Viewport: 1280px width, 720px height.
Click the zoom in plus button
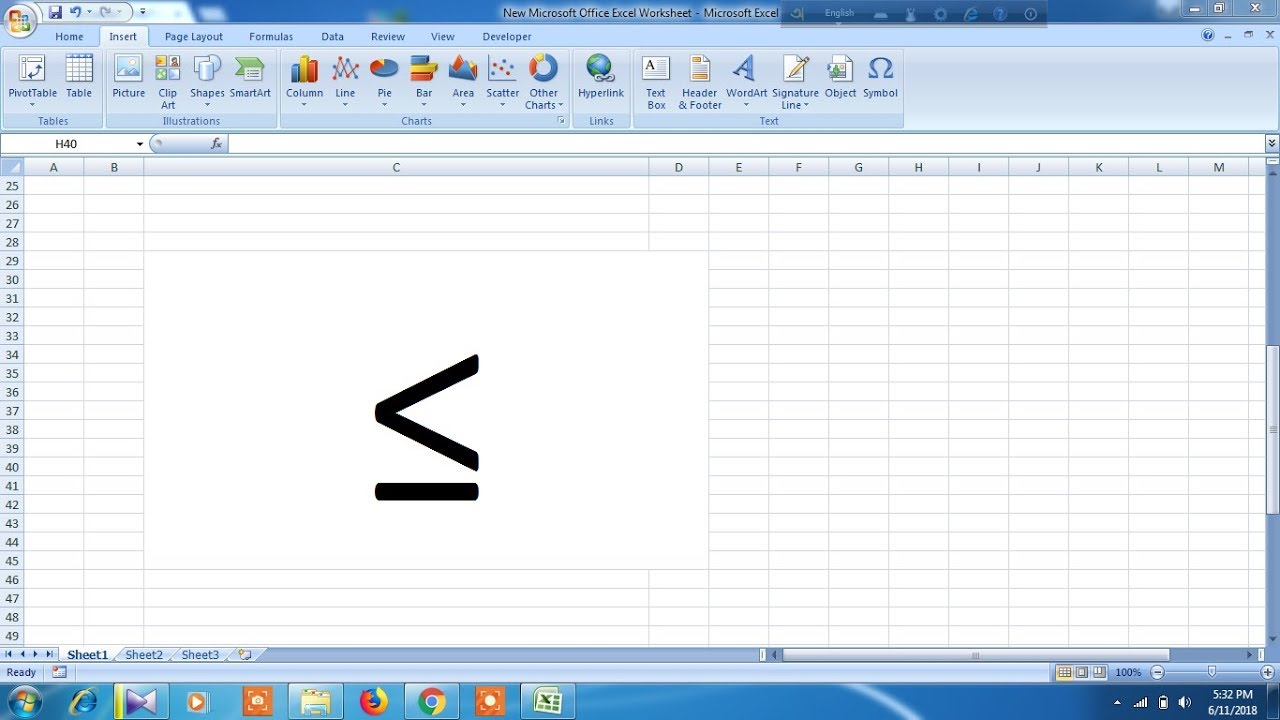[1267, 672]
